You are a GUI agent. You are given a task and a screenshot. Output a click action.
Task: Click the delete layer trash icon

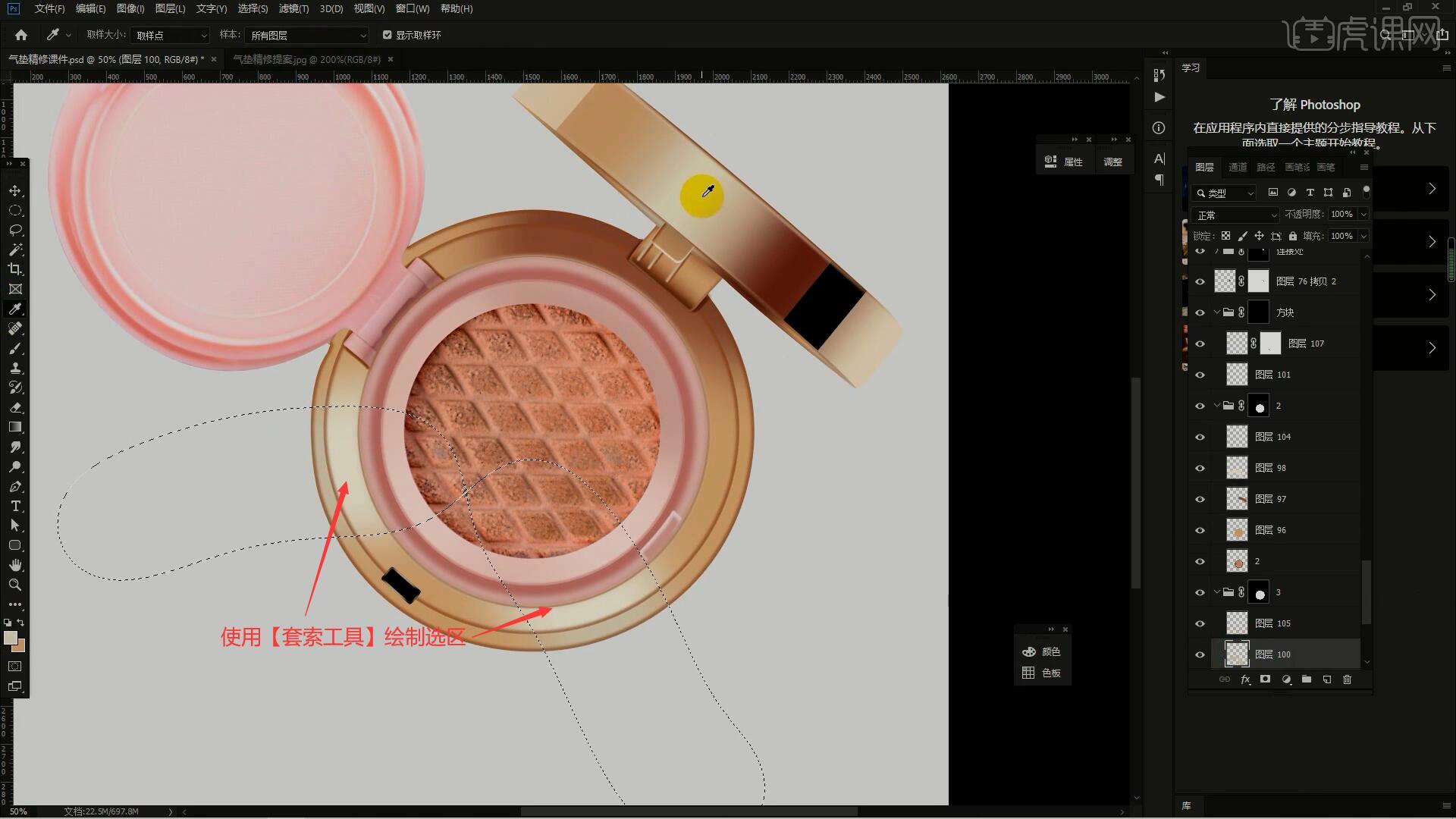tap(1347, 679)
